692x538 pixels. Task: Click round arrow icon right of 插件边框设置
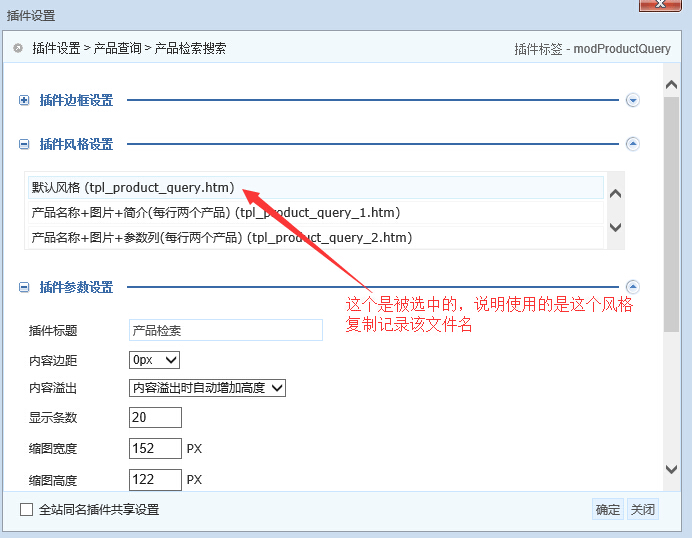pos(632,100)
